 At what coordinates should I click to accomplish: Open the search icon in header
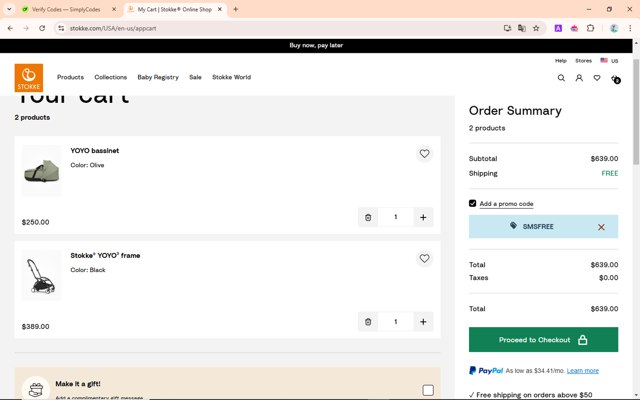561,78
